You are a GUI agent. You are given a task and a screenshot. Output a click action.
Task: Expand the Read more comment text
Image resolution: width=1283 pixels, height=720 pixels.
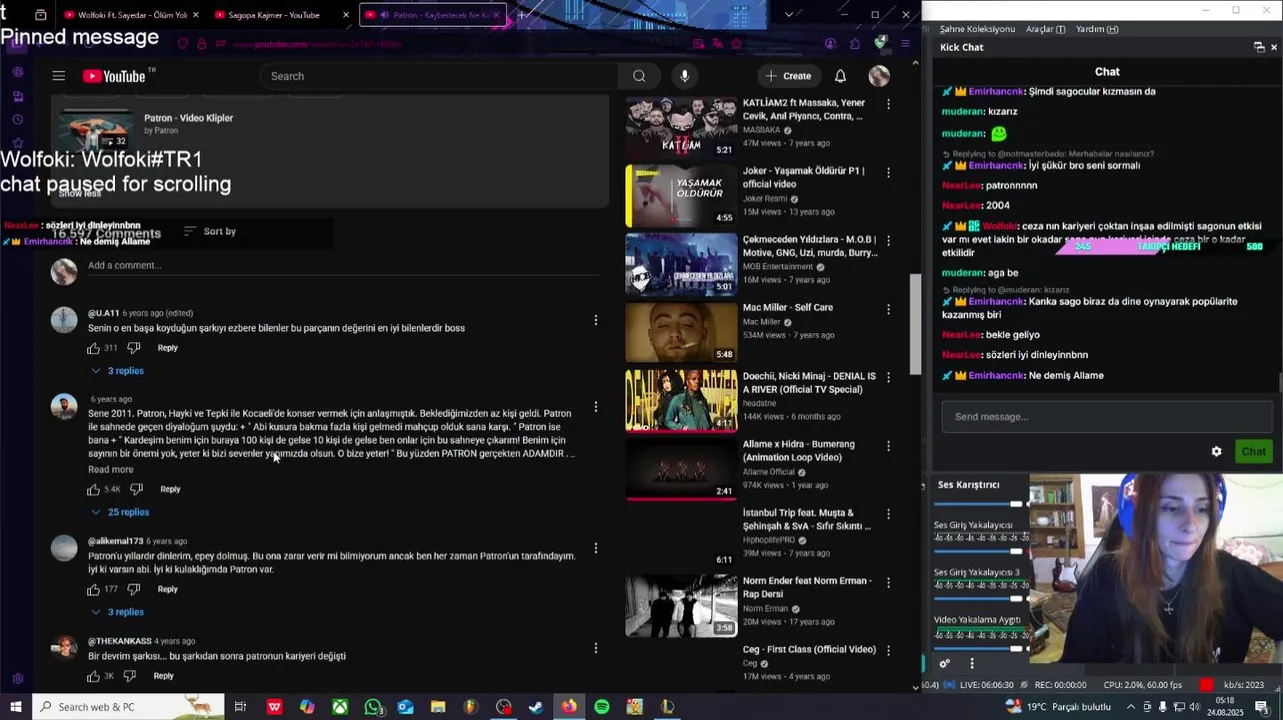point(110,470)
